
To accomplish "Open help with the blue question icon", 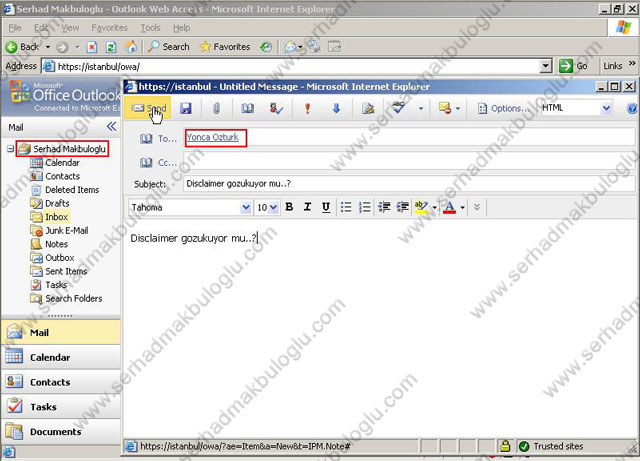I will pos(632,108).
